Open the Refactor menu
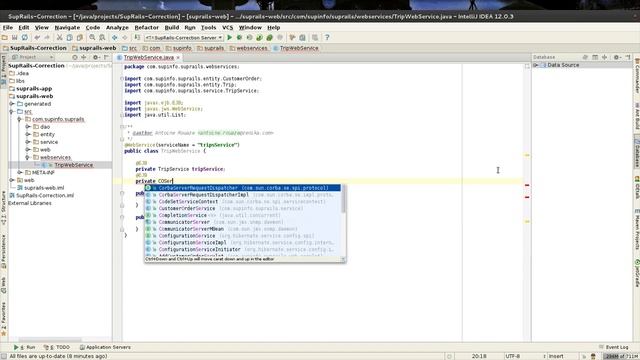 coord(147,27)
